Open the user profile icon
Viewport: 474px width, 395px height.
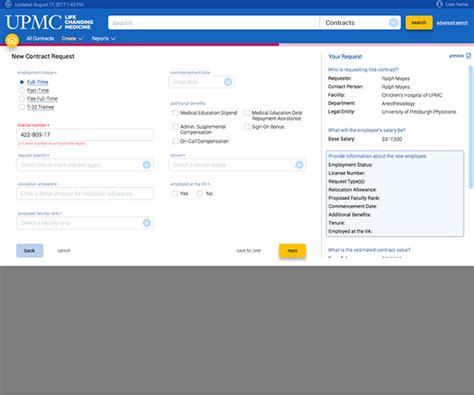[x=439, y=4]
